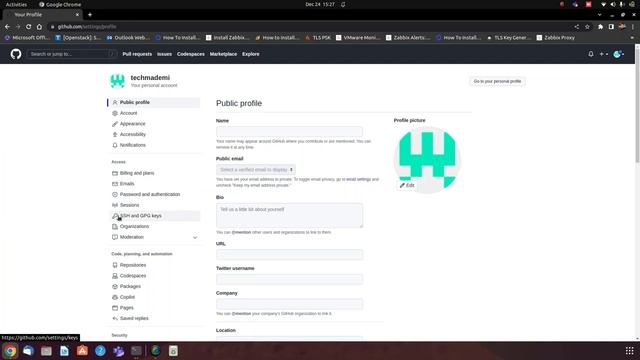Click Go to your personal profile

(x=497, y=81)
